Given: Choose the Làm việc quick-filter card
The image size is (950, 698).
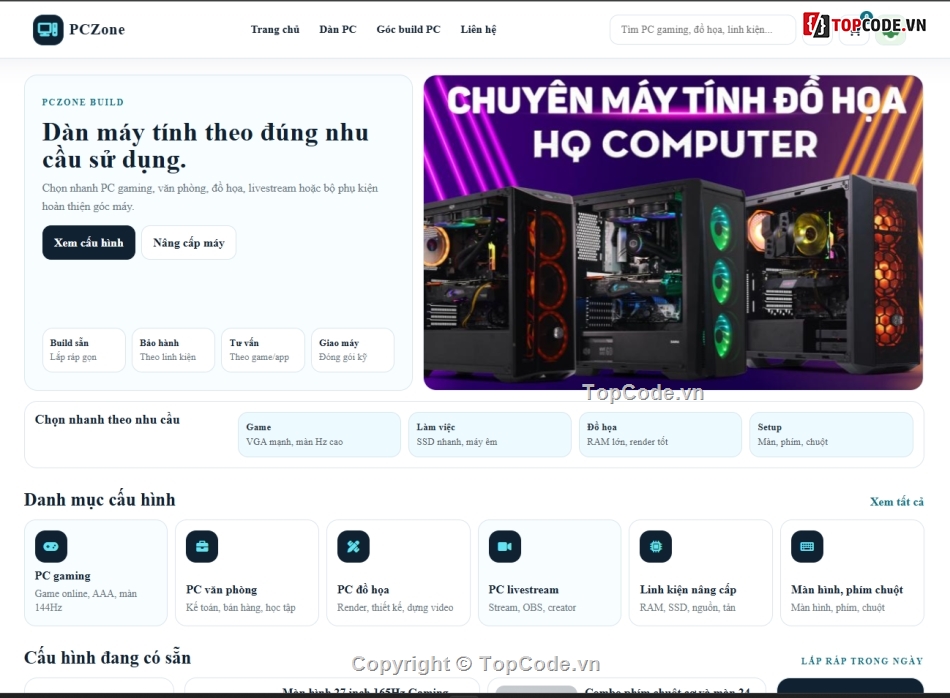Looking at the screenshot, I should tap(490, 434).
